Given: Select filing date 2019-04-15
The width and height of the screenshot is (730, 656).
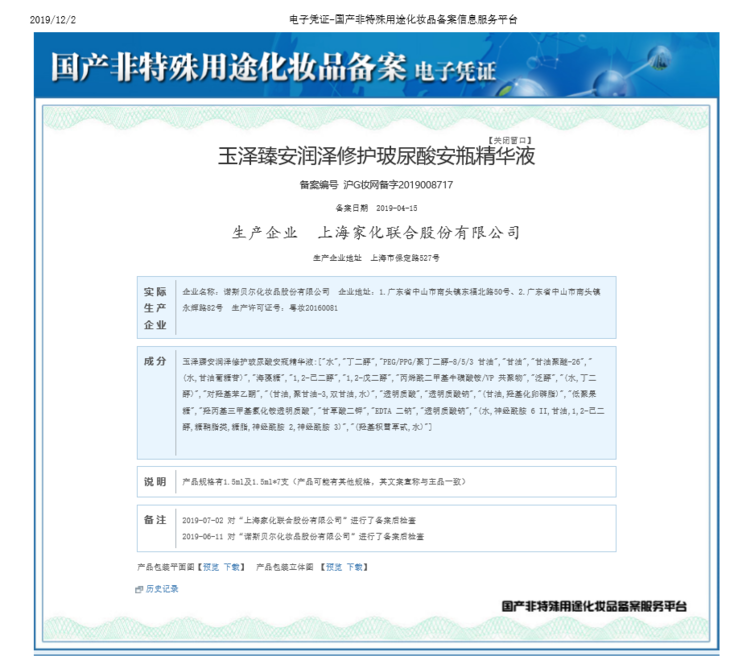Looking at the screenshot, I should [x=397, y=208].
